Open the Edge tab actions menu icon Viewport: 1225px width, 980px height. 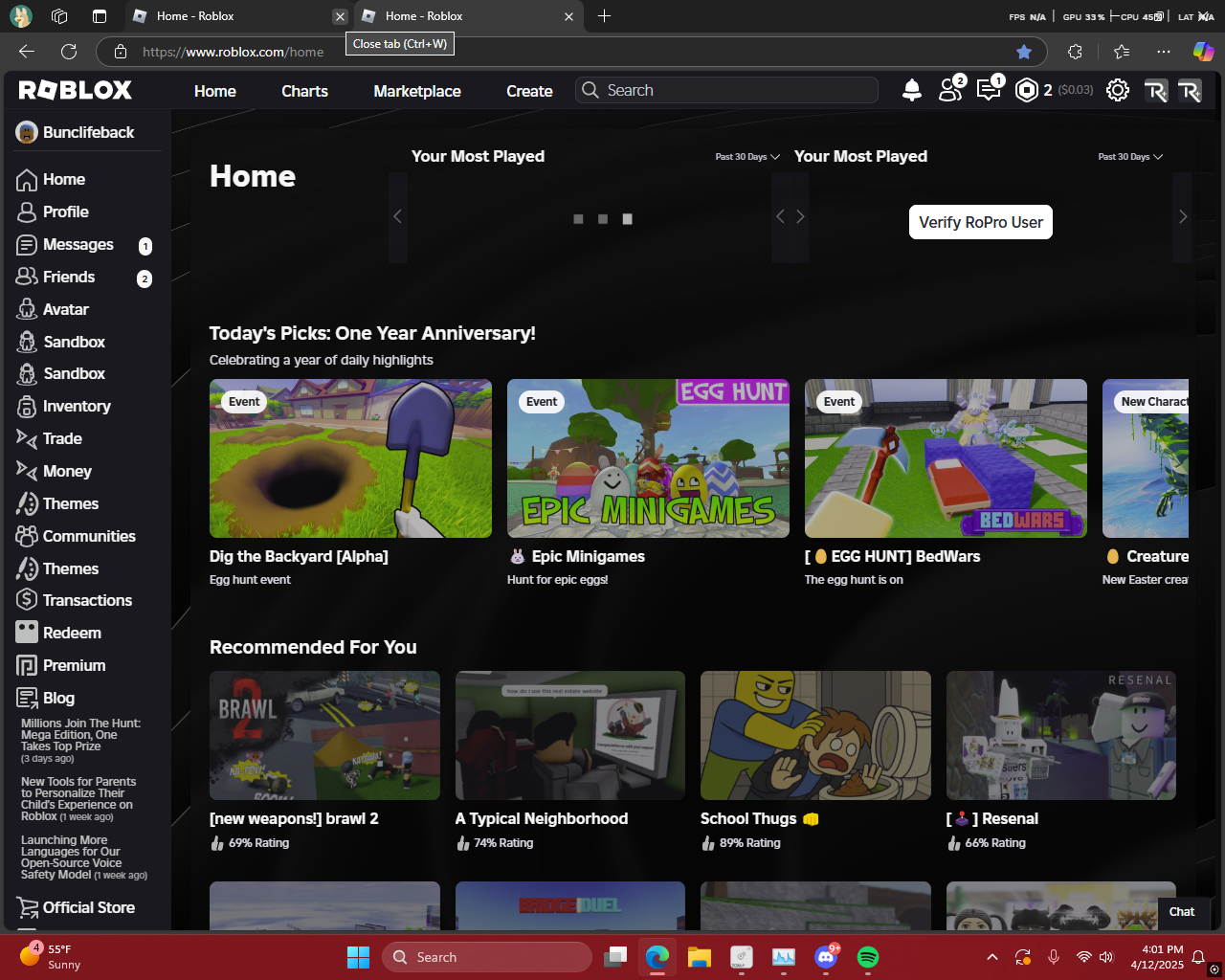click(x=100, y=16)
